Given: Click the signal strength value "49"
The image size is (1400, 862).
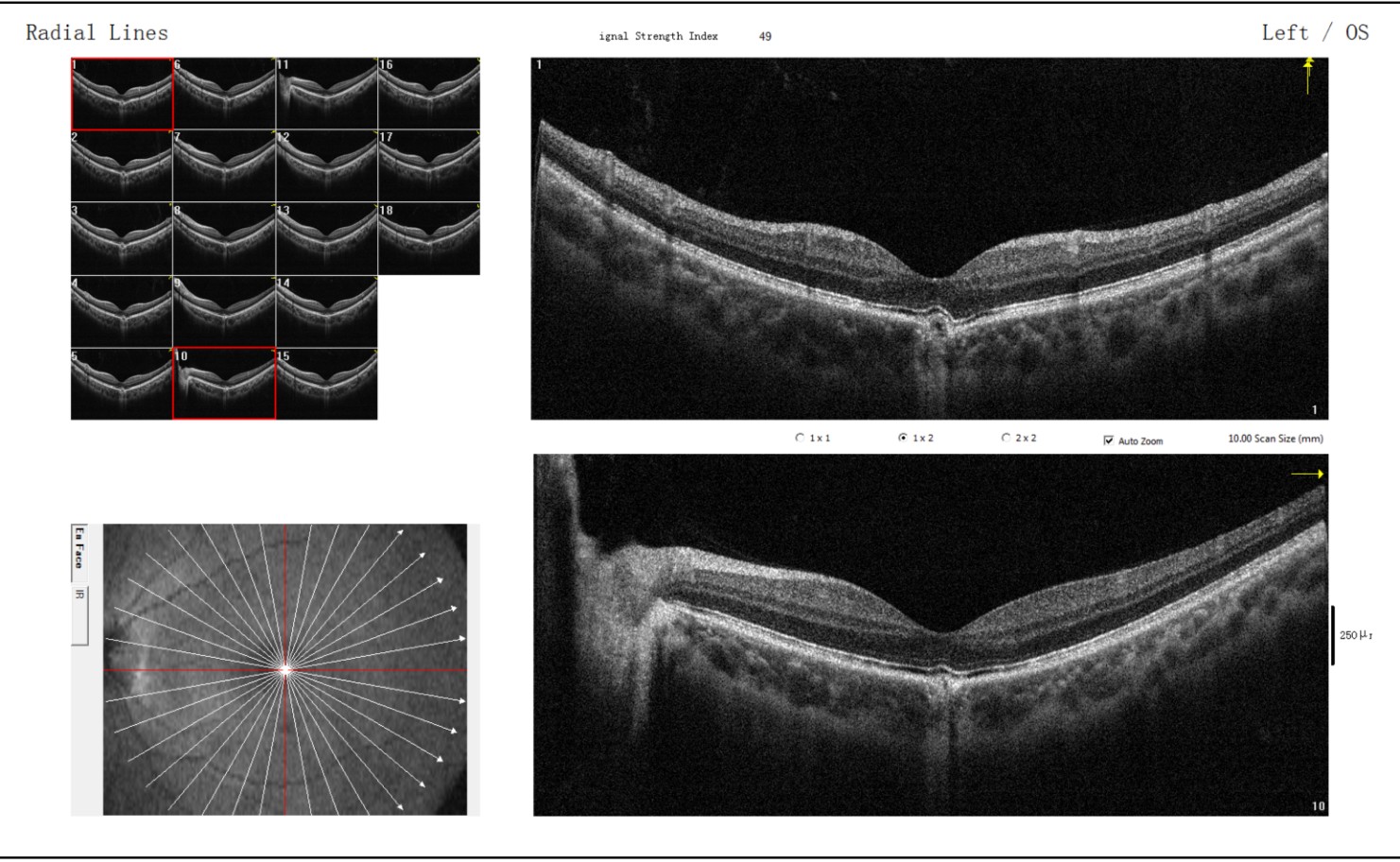Looking at the screenshot, I should [765, 36].
